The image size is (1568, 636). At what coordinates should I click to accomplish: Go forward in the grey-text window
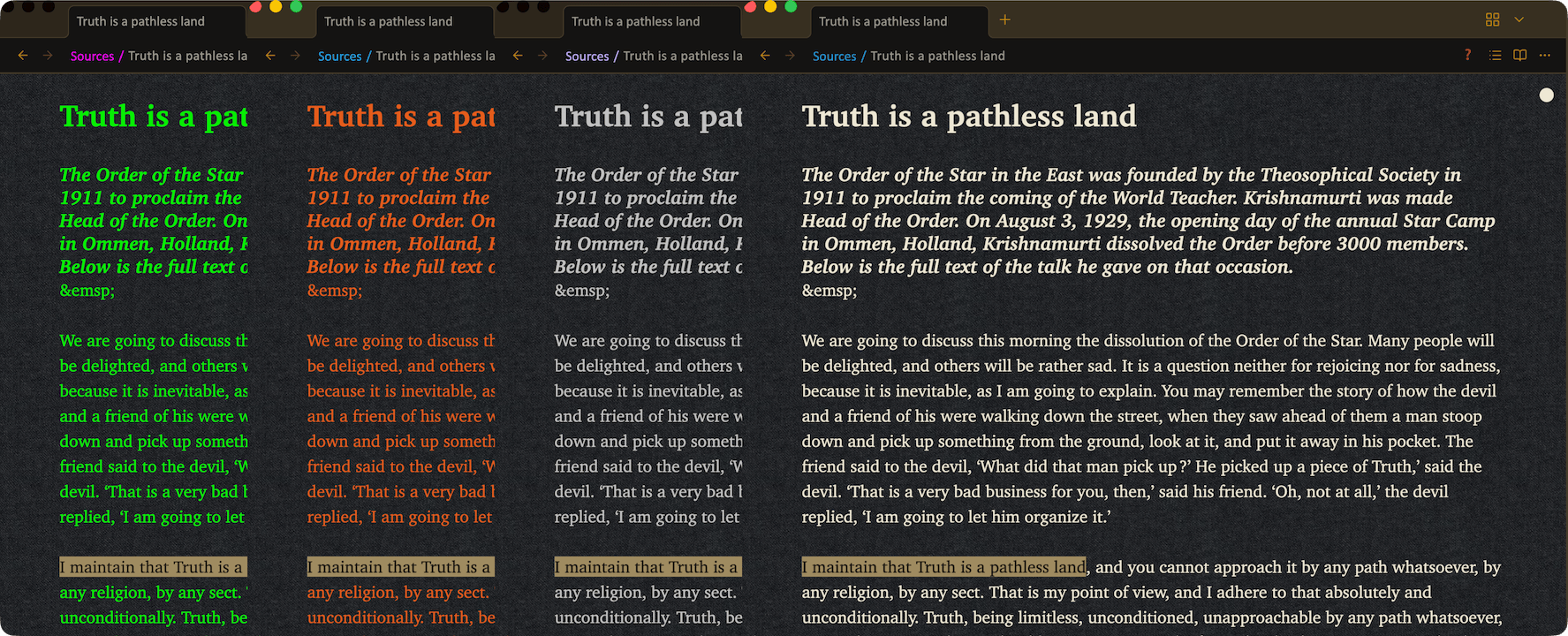542,56
